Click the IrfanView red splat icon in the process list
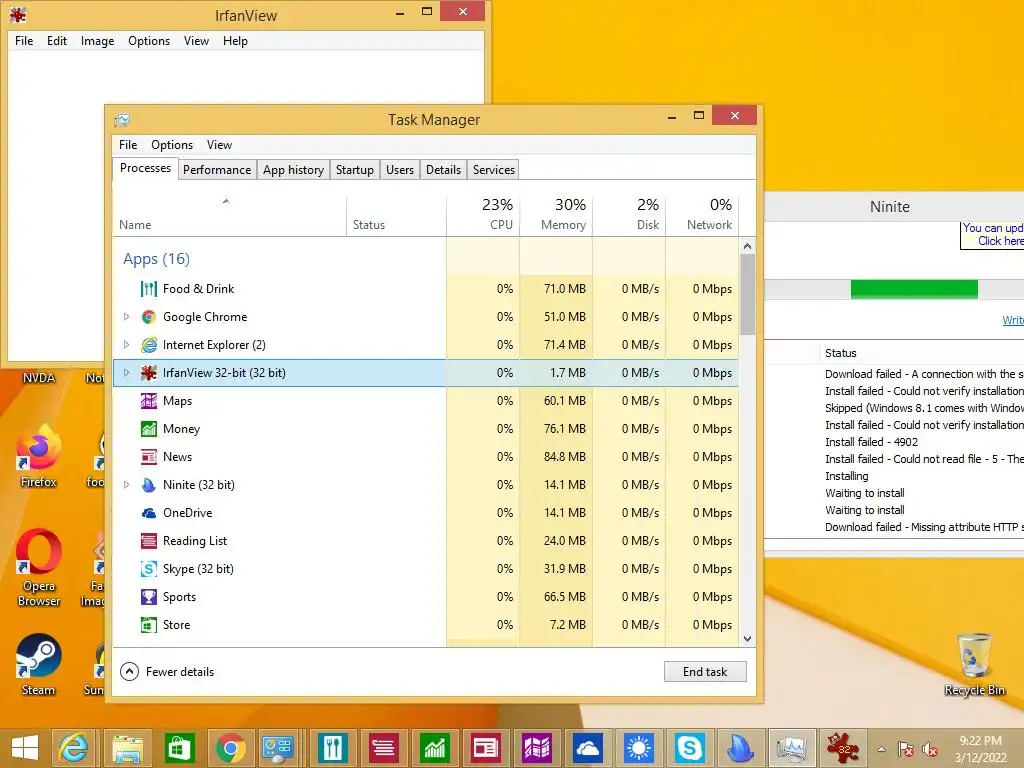This screenshot has width=1024, height=768. (x=149, y=373)
